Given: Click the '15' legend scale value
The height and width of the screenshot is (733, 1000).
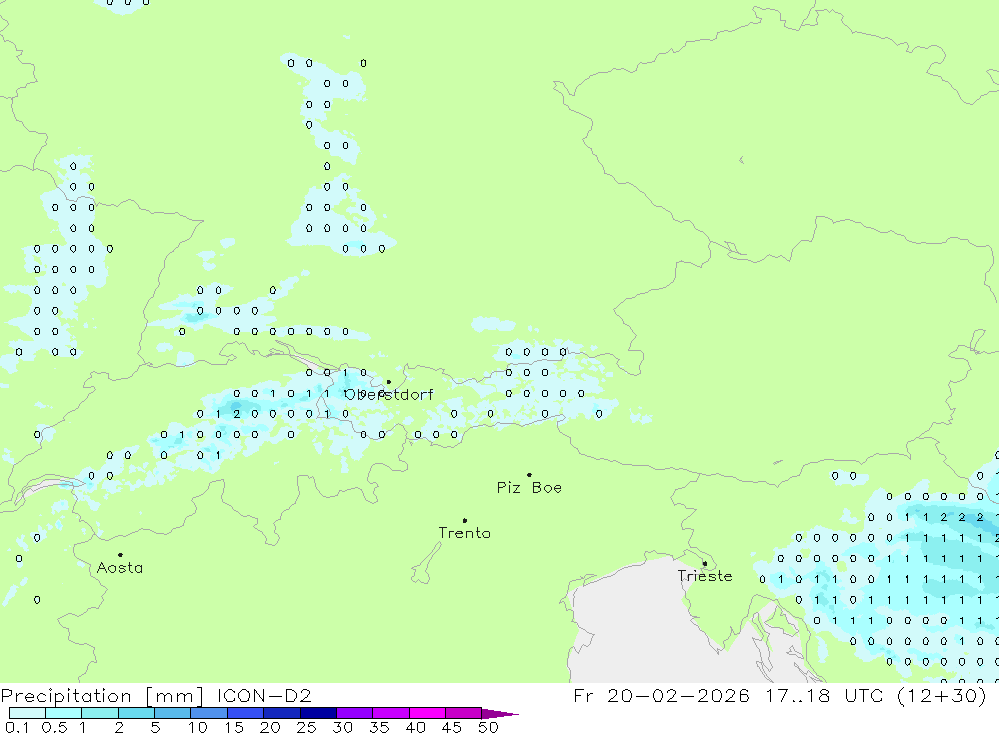Looking at the screenshot, I should (x=234, y=727).
